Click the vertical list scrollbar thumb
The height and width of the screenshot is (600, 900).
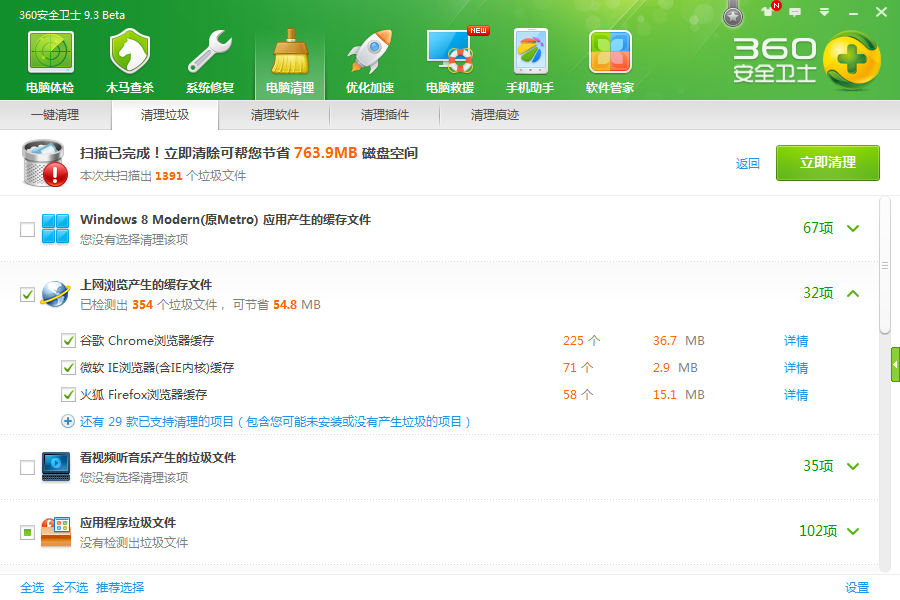click(x=885, y=265)
